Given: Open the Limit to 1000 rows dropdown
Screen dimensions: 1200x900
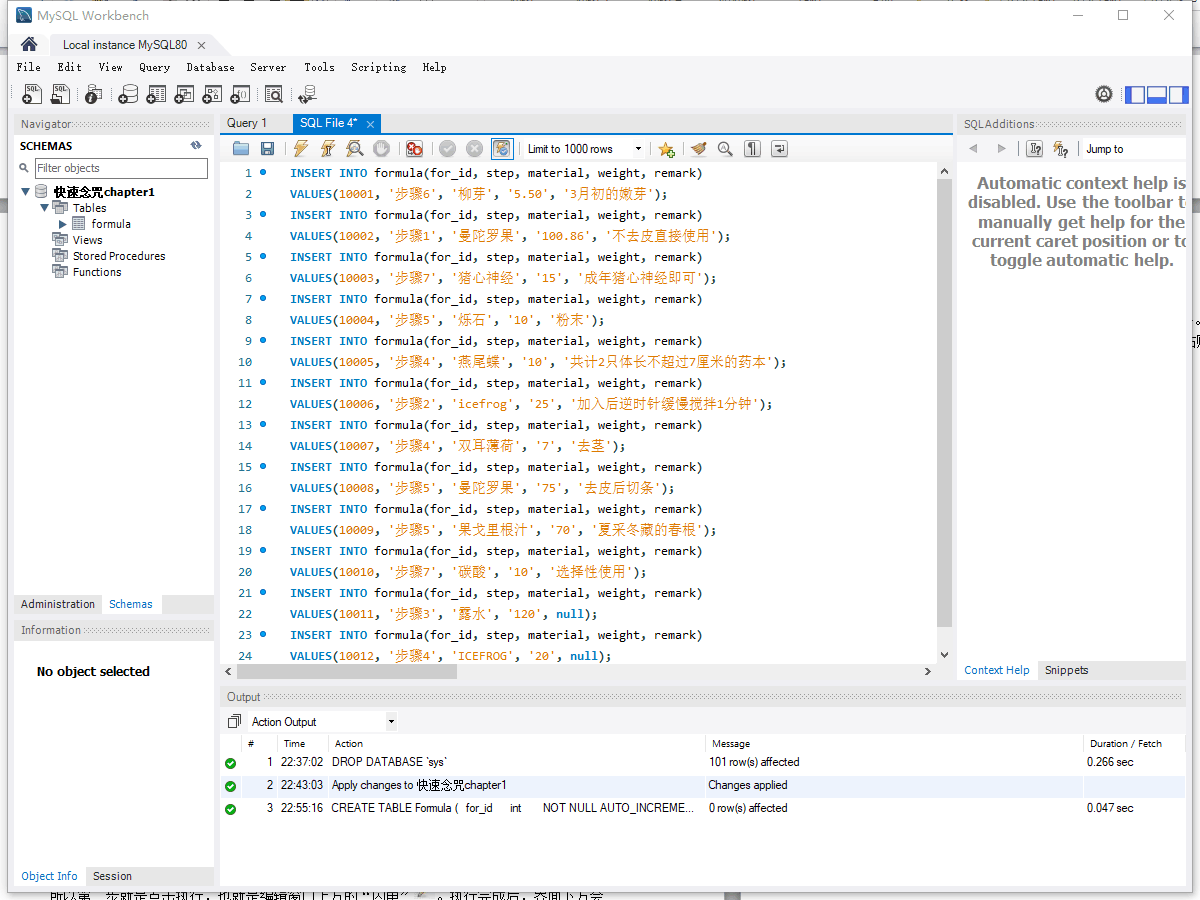Looking at the screenshot, I should pyautogui.click(x=585, y=149).
